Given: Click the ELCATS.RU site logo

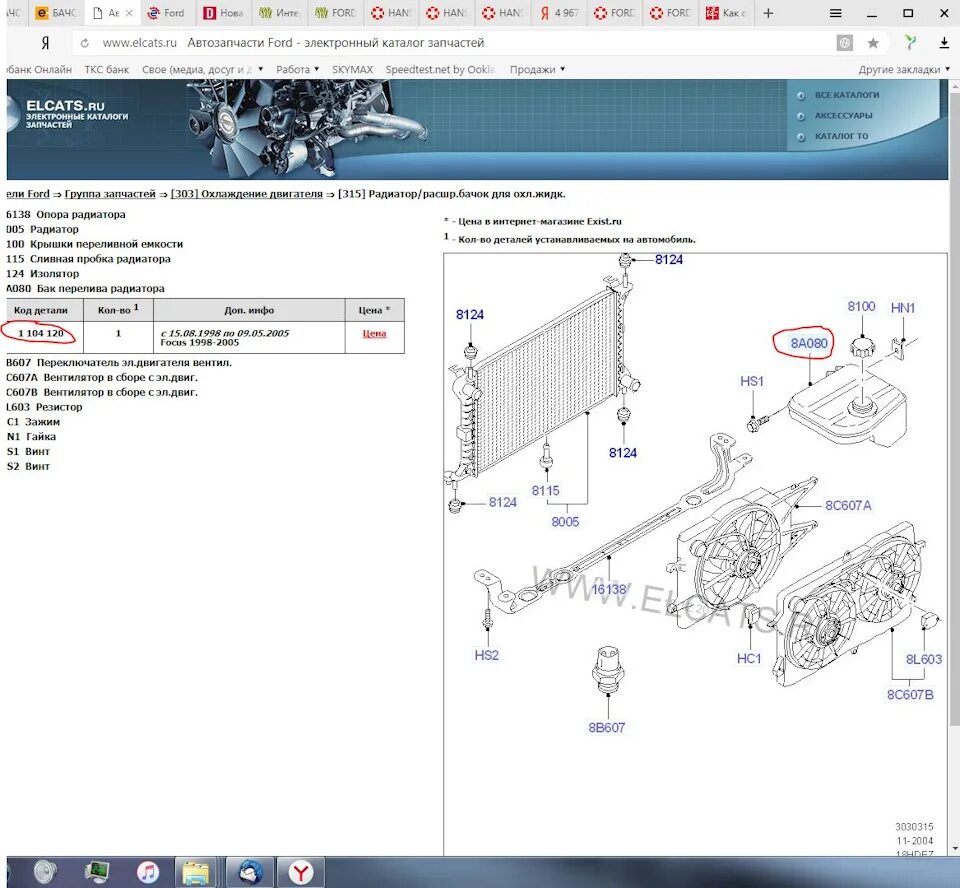Looking at the screenshot, I should pos(77,114).
